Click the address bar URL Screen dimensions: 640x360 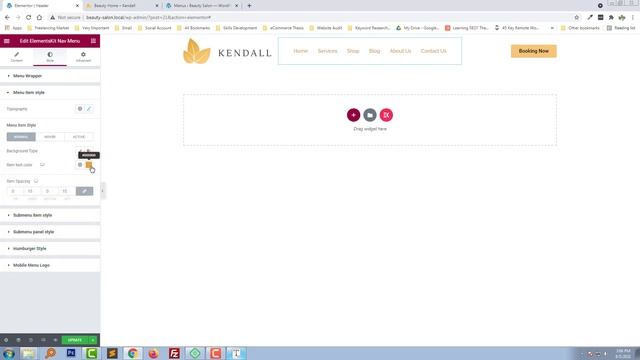149,18
